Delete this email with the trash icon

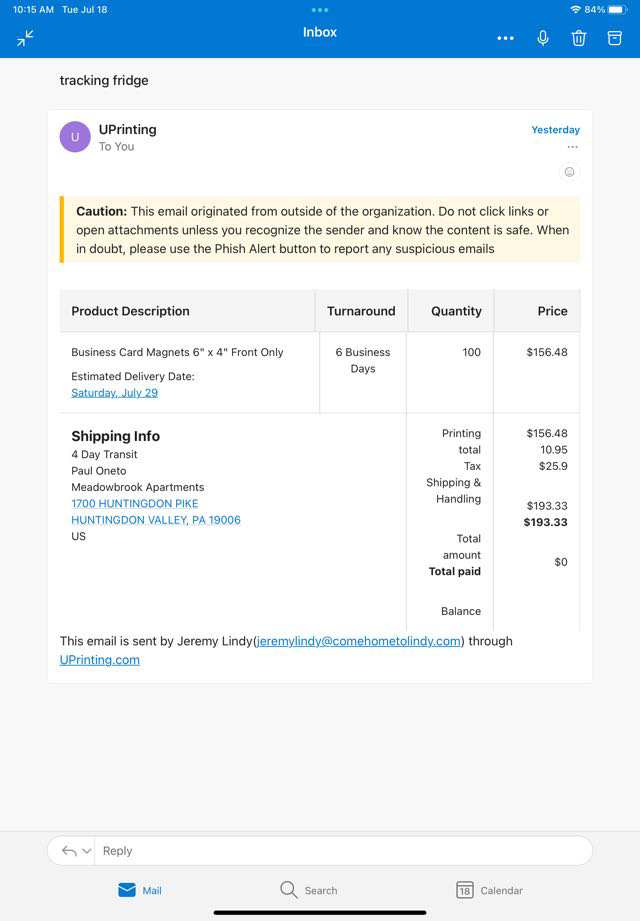[x=578, y=38]
